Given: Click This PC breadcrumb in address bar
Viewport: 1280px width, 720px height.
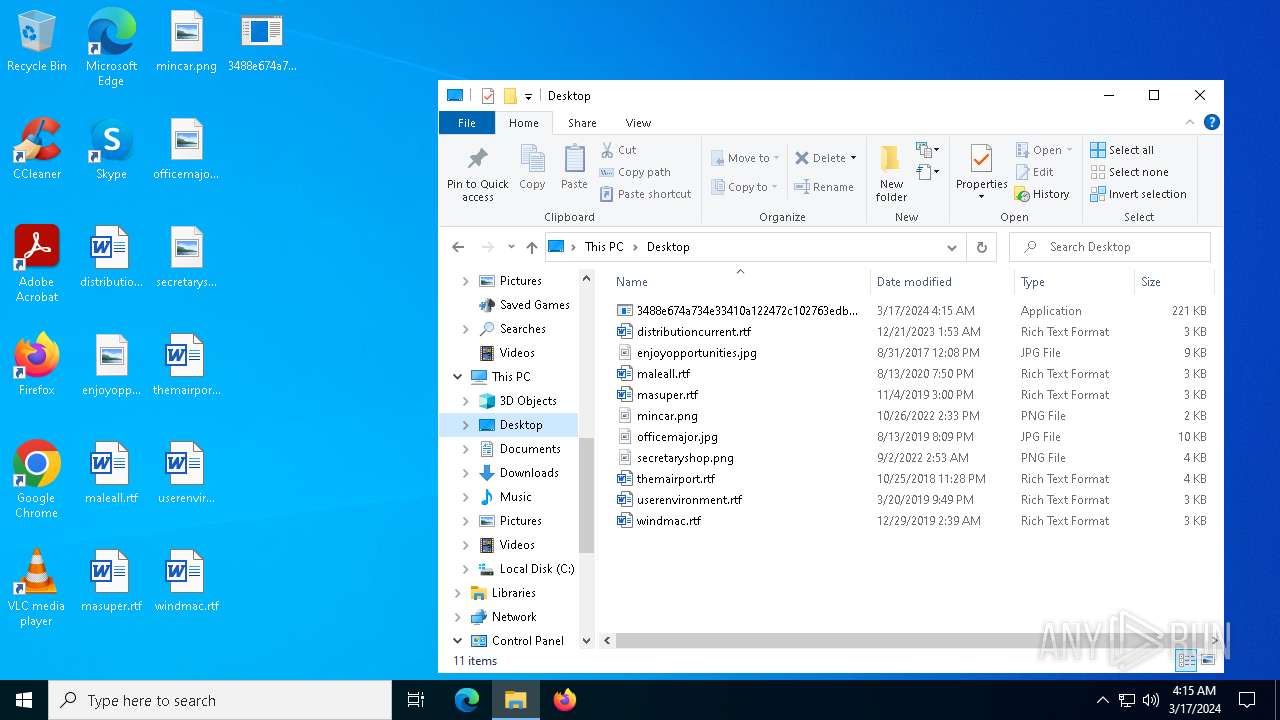Looking at the screenshot, I should pos(604,247).
